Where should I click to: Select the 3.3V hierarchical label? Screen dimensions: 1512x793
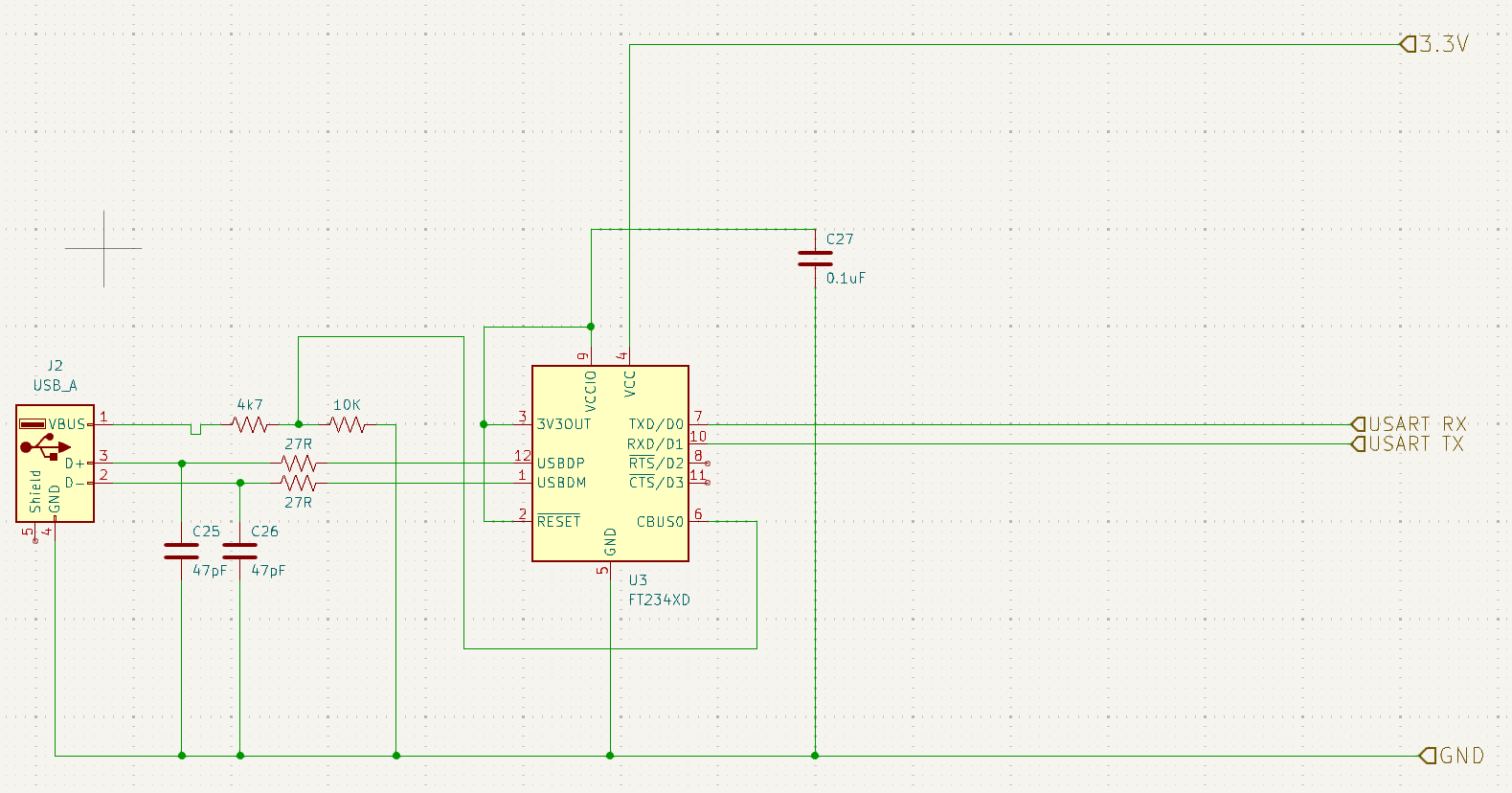pos(1434,44)
